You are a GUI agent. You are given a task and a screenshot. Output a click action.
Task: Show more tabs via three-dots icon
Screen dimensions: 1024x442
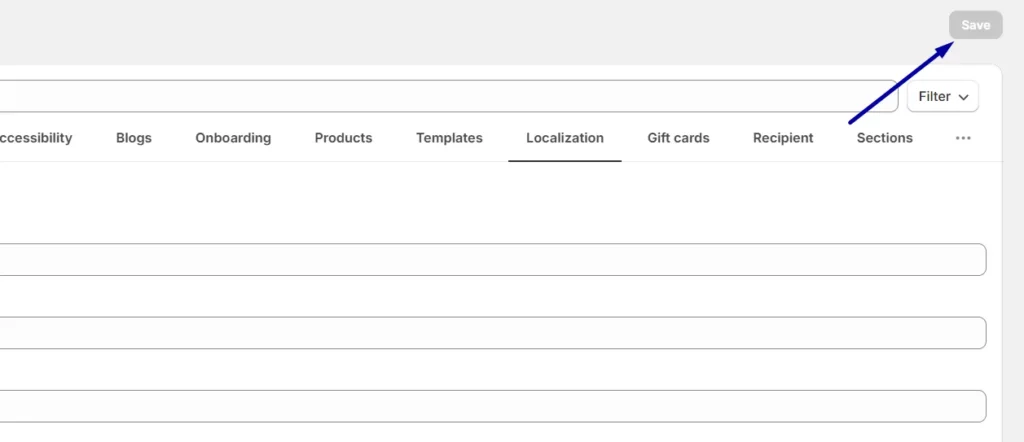point(963,138)
